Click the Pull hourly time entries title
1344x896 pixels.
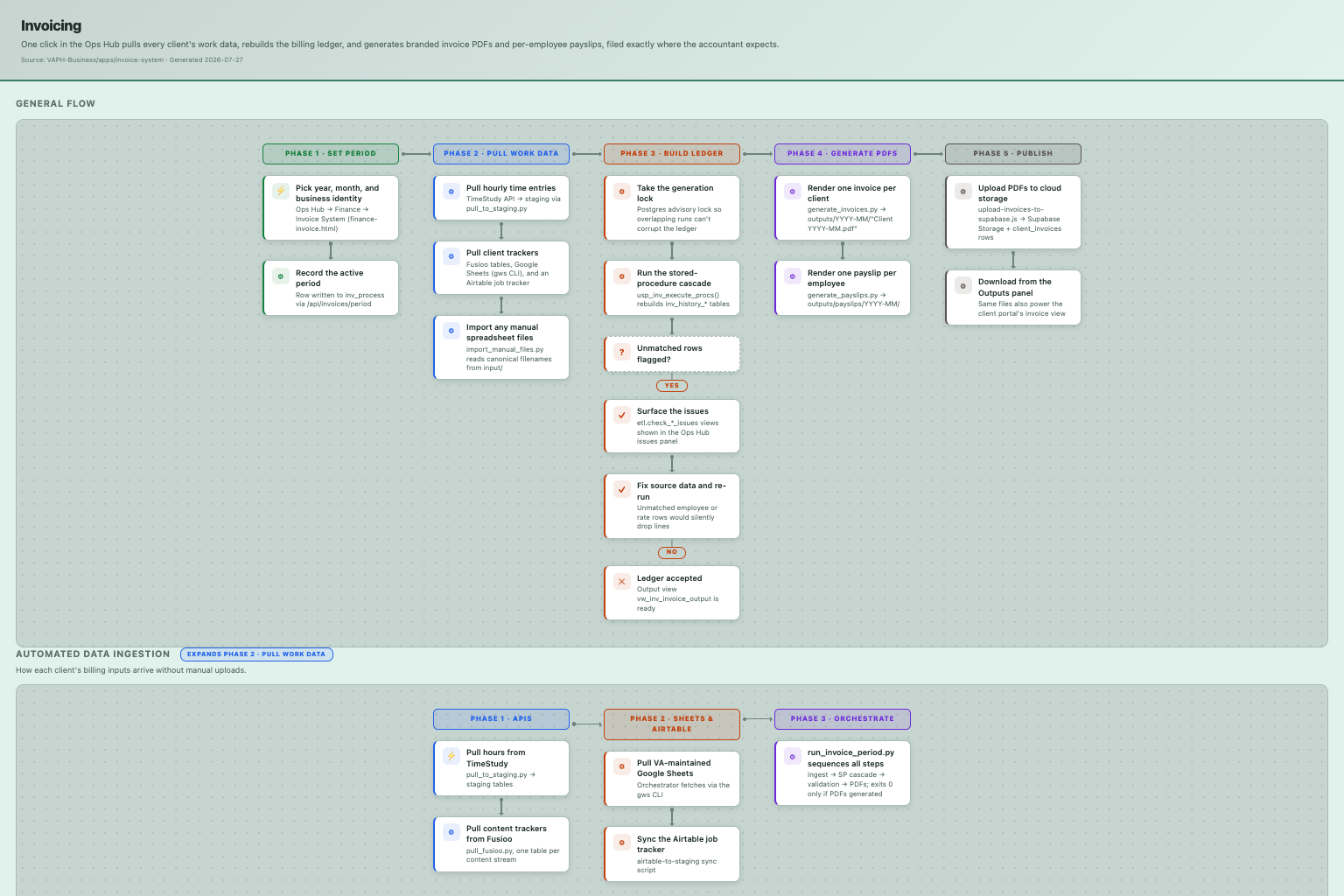tap(511, 188)
